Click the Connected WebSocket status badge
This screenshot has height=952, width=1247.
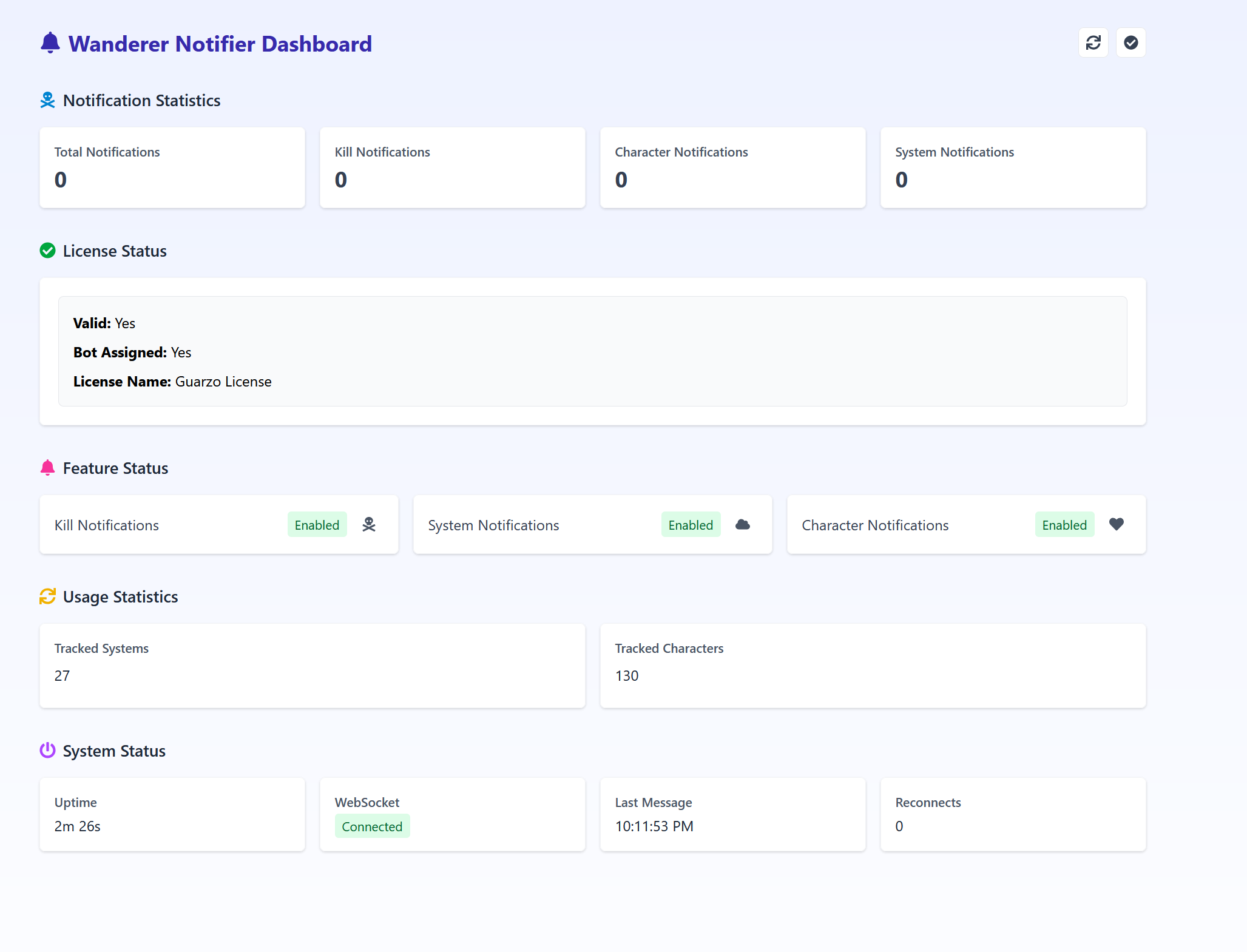tap(372, 826)
